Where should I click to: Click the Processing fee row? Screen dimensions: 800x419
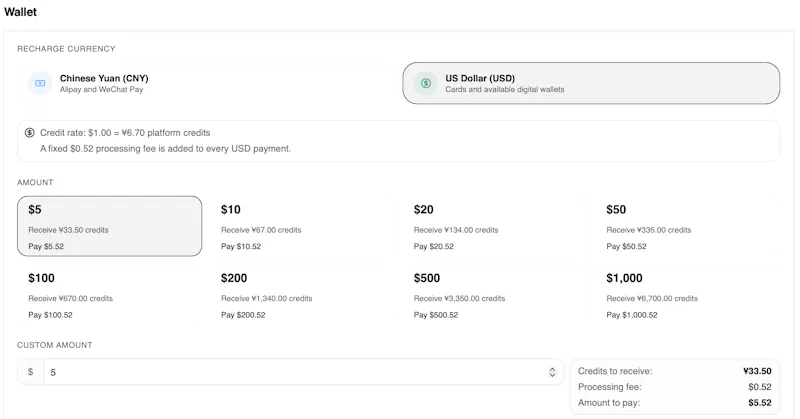pyautogui.click(x=674, y=387)
